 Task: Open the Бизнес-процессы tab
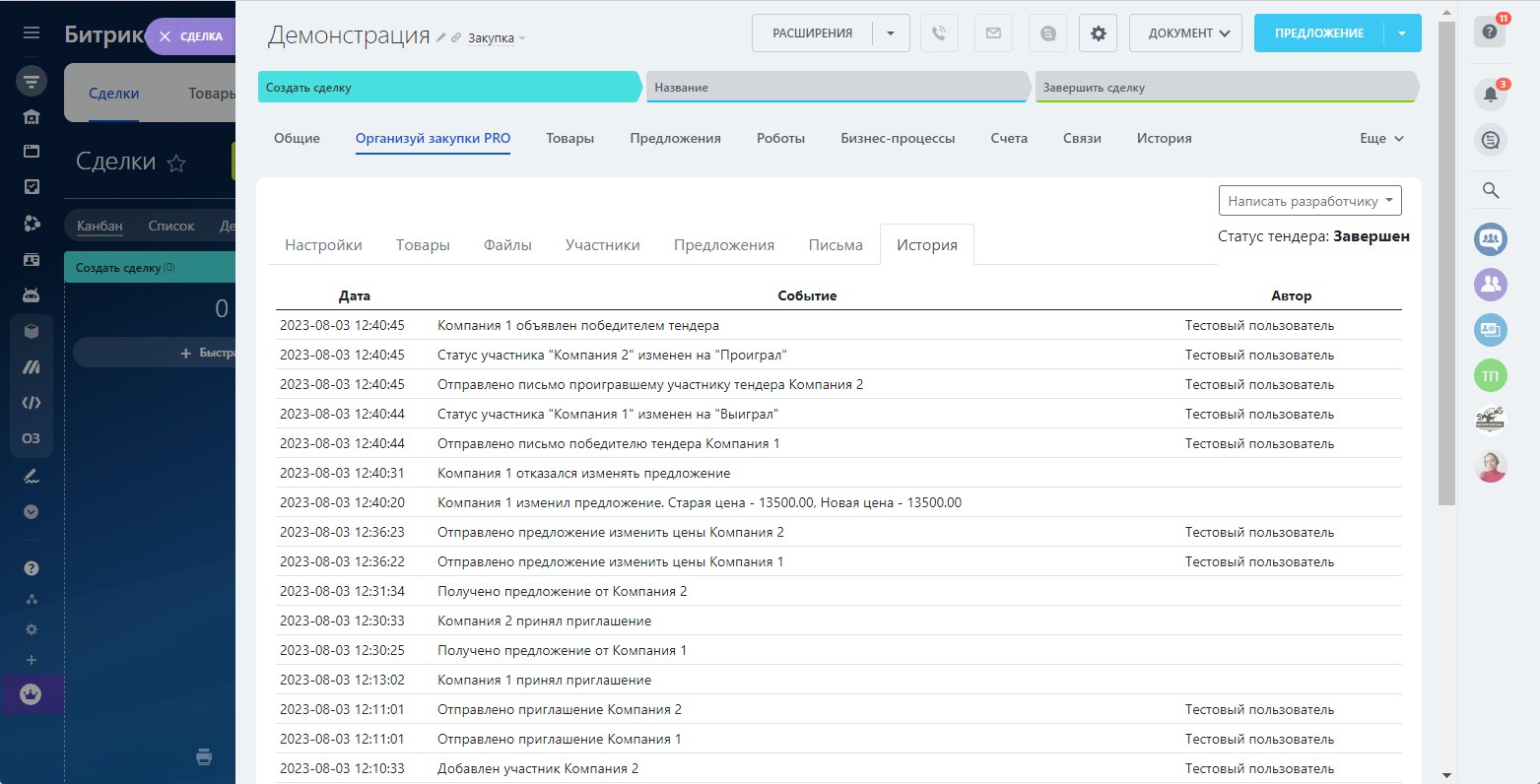(897, 139)
